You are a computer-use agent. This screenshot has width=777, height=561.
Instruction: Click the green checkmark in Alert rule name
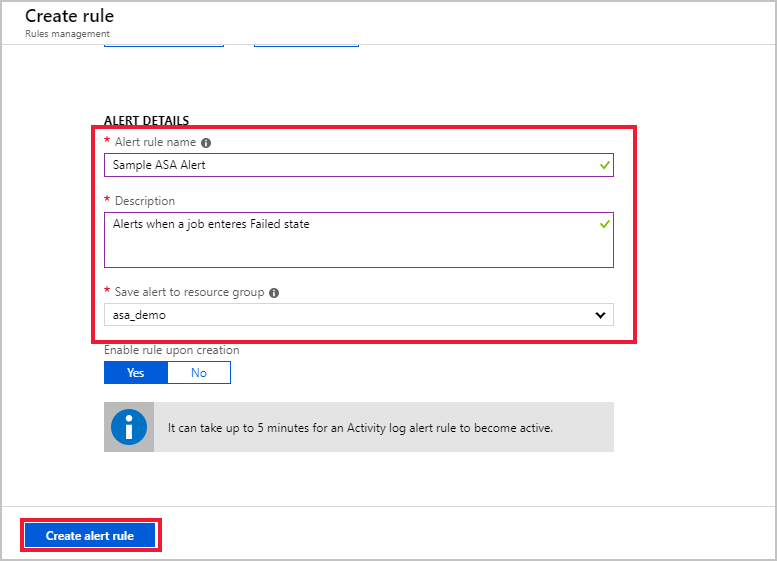point(605,165)
